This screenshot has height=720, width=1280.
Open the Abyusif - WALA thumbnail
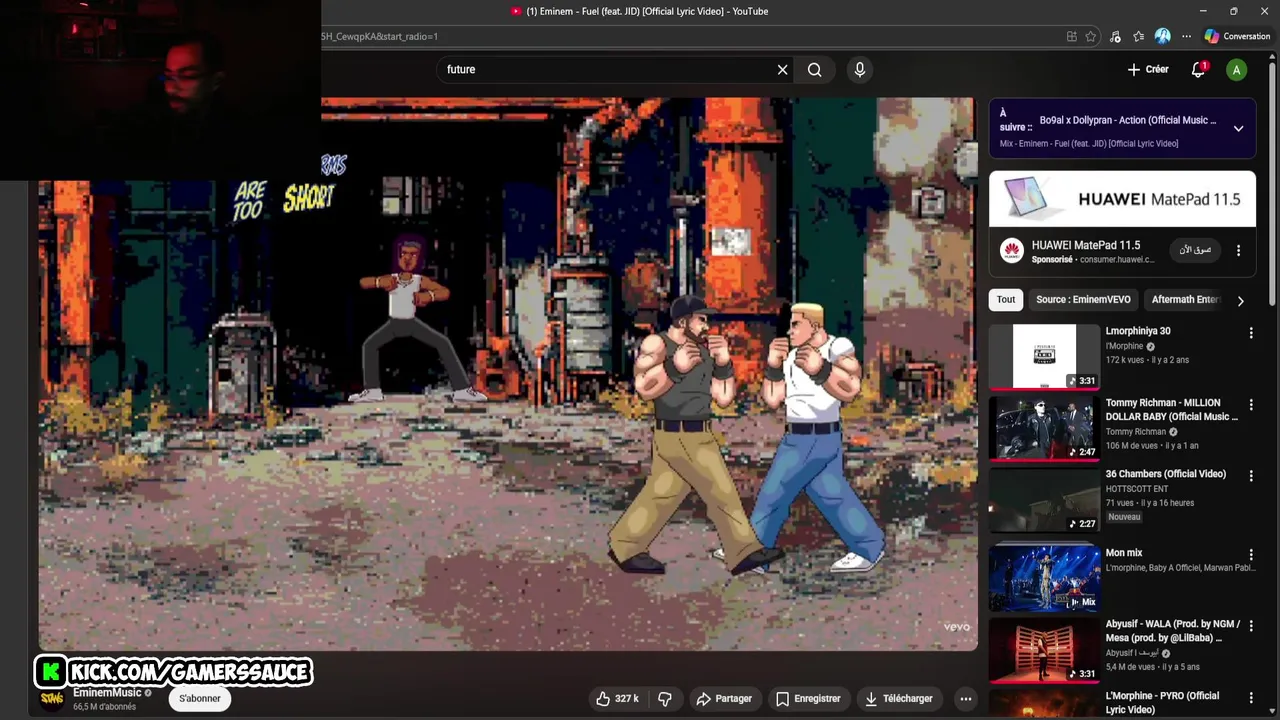point(1044,650)
